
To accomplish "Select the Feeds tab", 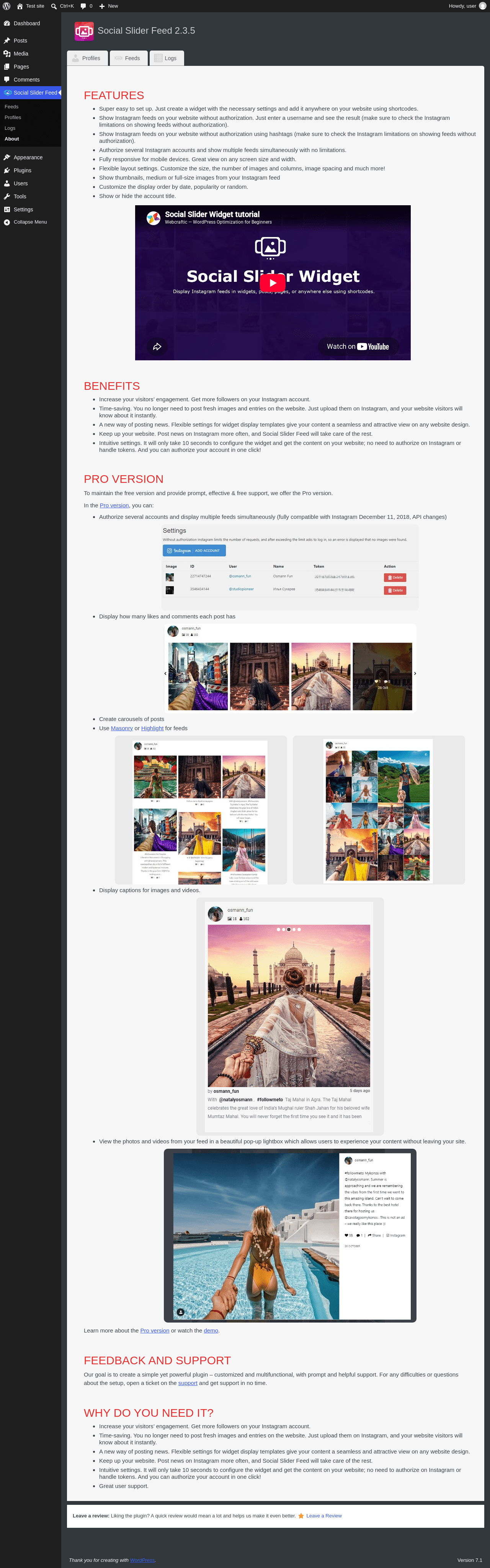I will 129,59.
